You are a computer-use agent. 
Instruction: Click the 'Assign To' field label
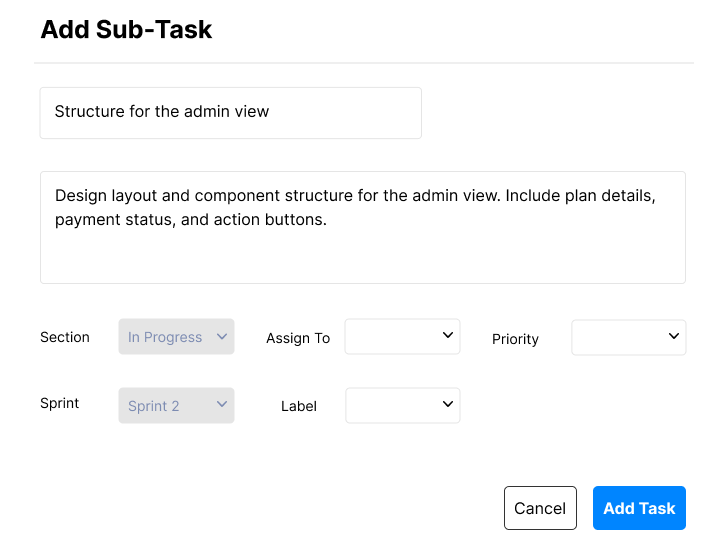pyautogui.click(x=298, y=338)
